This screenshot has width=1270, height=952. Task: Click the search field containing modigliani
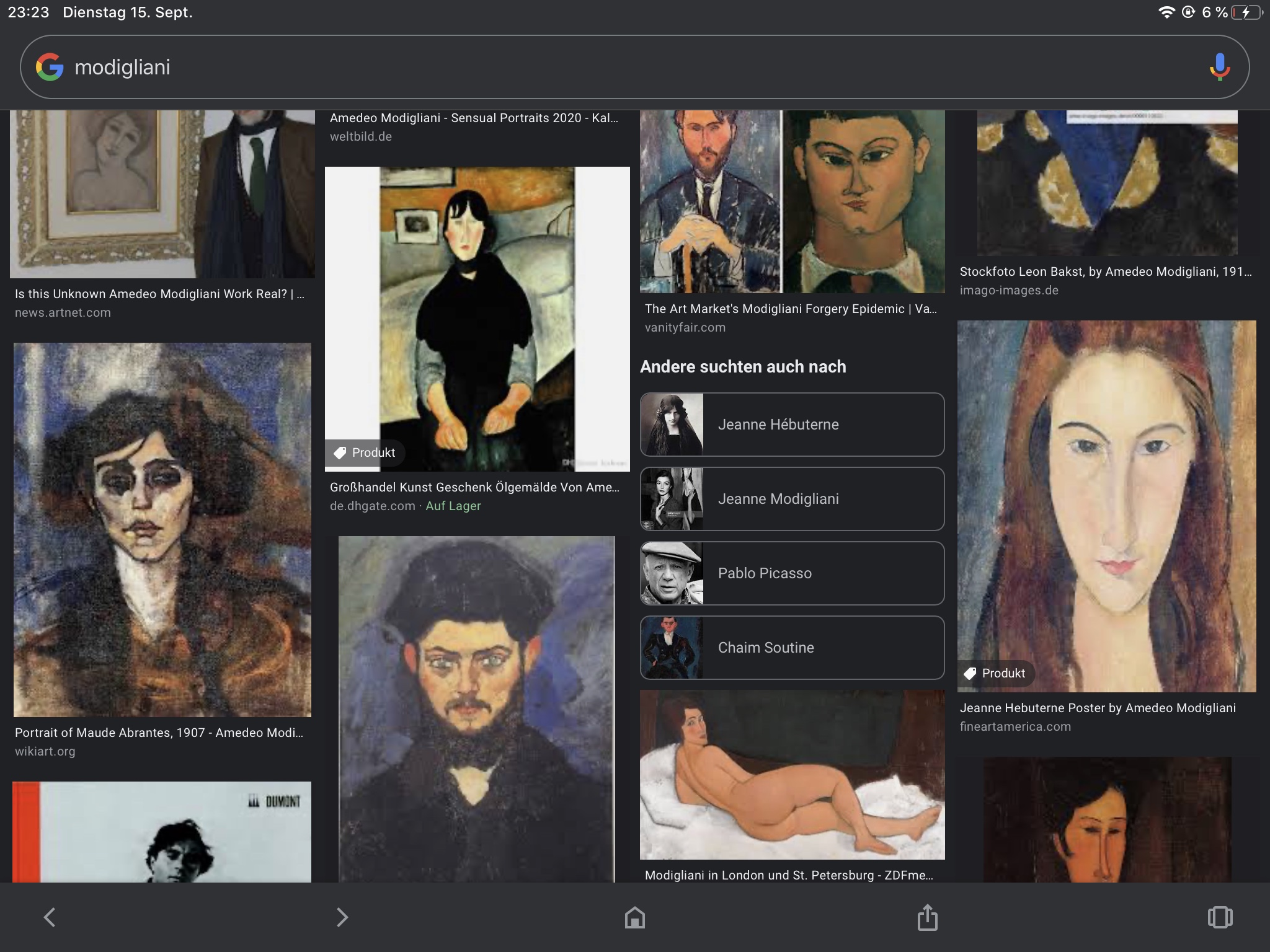pos(634,67)
